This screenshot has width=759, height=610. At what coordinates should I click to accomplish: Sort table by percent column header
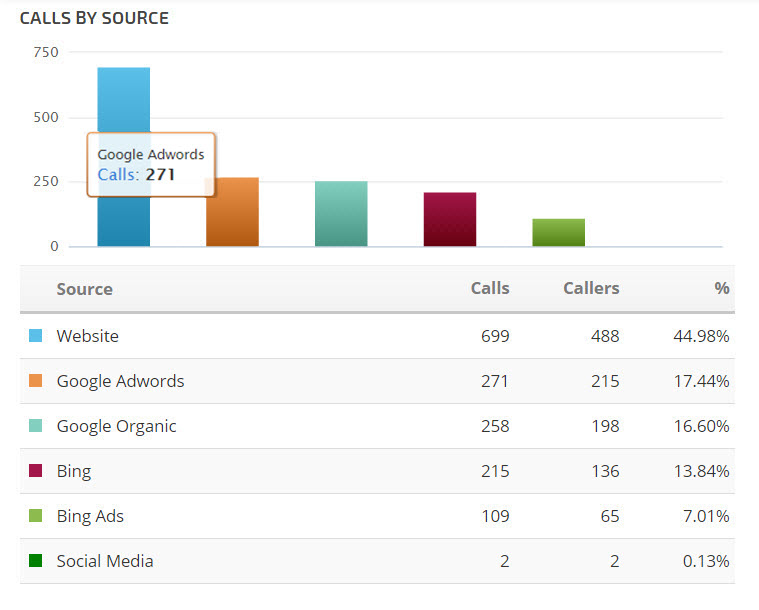pyautogui.click(x=722, y=289)
